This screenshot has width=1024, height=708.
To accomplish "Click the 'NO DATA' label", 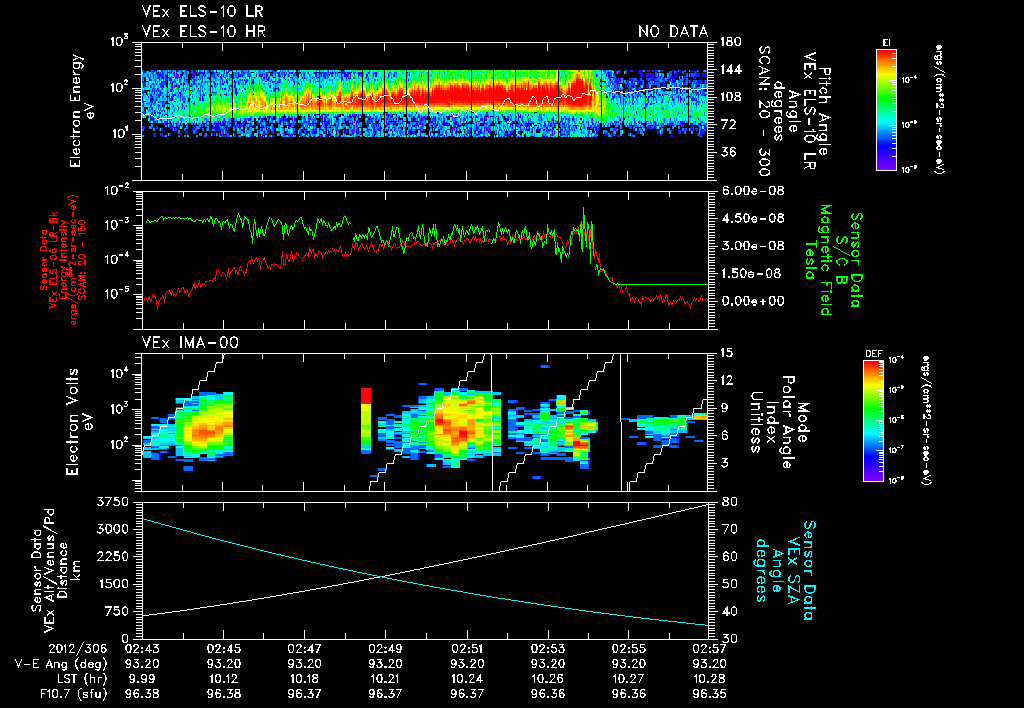I will [673, 31].
